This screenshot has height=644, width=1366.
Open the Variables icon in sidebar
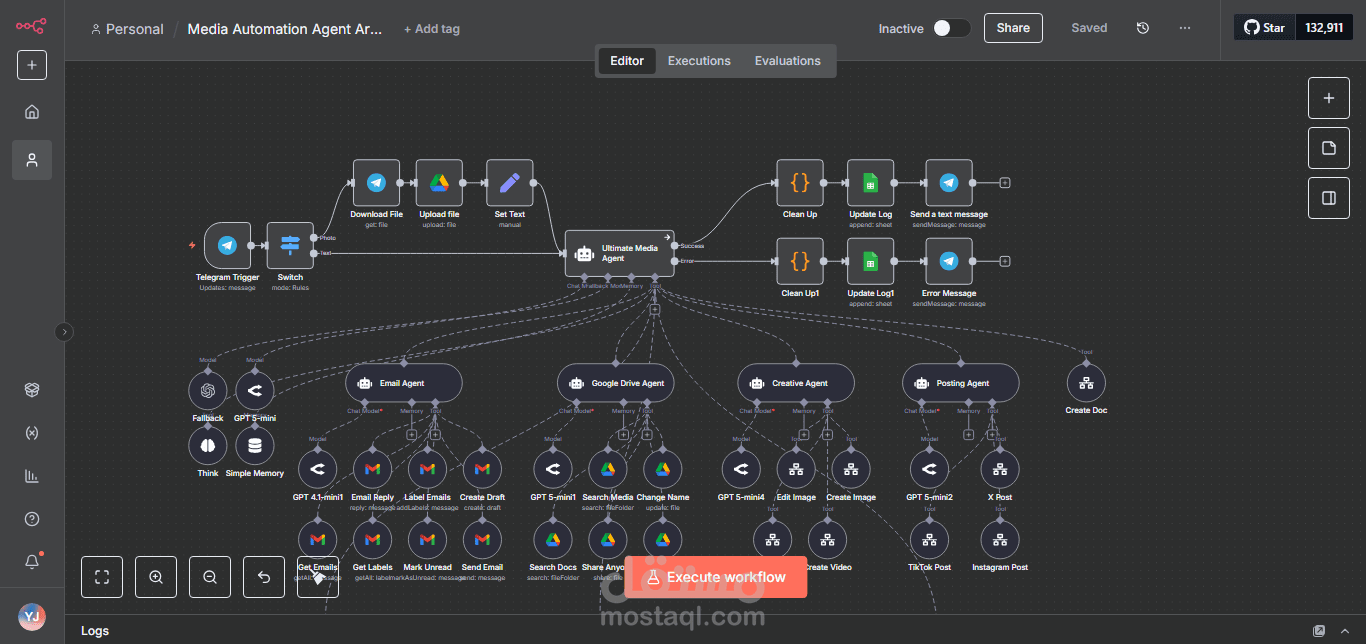(x=32, y=433)
